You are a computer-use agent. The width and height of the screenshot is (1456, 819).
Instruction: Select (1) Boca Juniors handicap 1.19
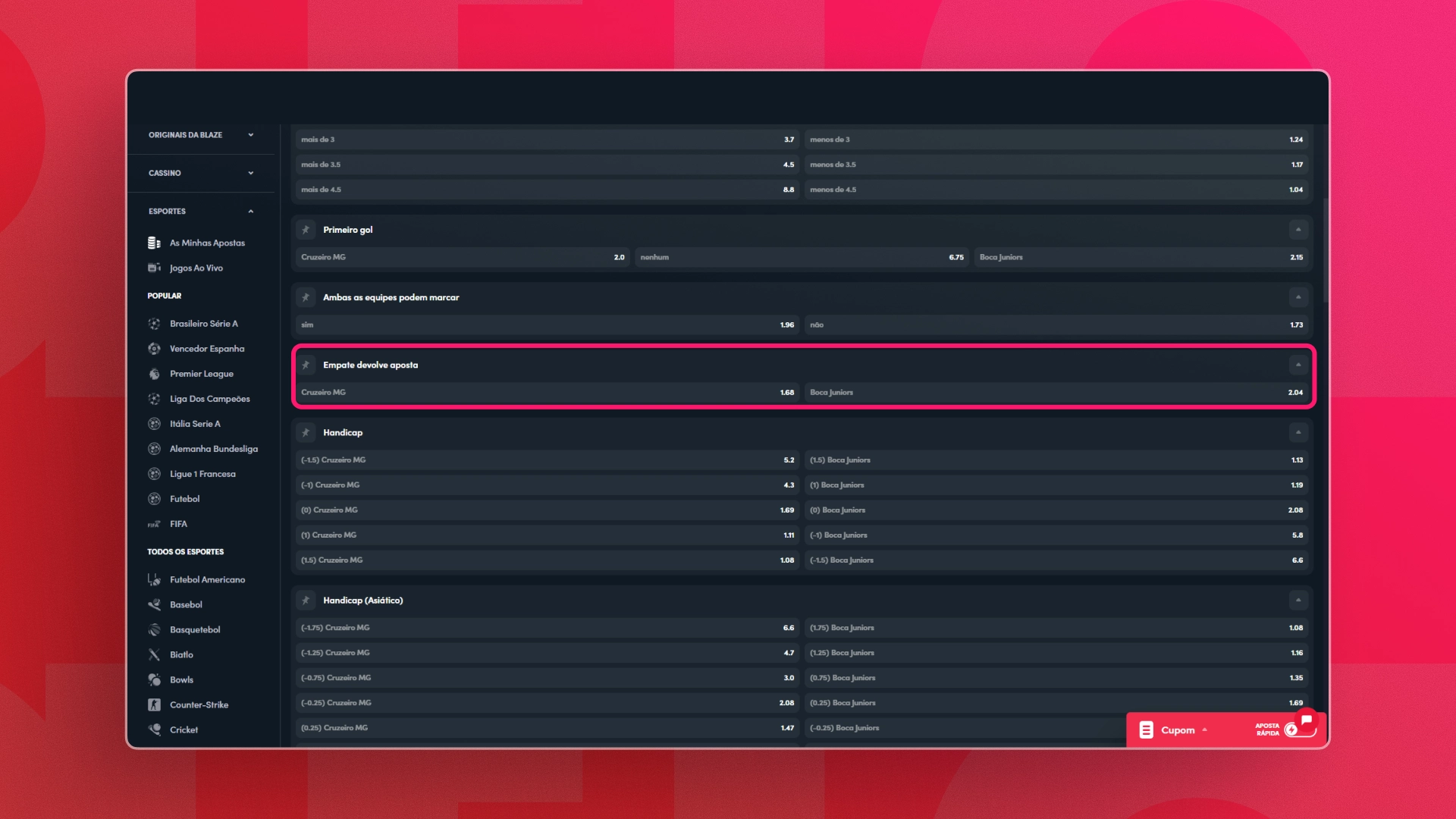point(1056,485)
